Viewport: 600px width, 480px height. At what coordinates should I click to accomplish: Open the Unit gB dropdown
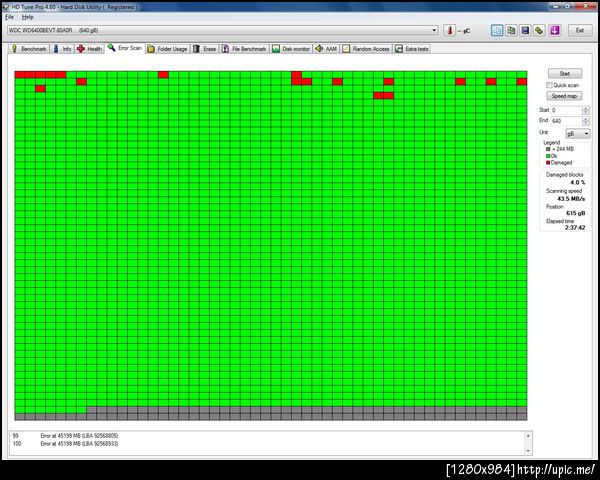[578, 133]
